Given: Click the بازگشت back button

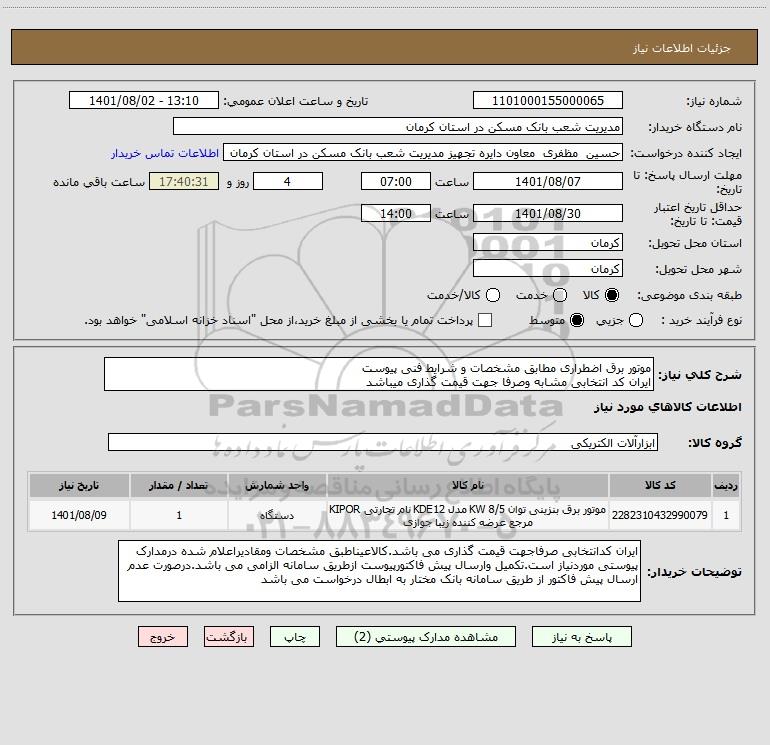Looking at the screenshot, I should [229, 637].
